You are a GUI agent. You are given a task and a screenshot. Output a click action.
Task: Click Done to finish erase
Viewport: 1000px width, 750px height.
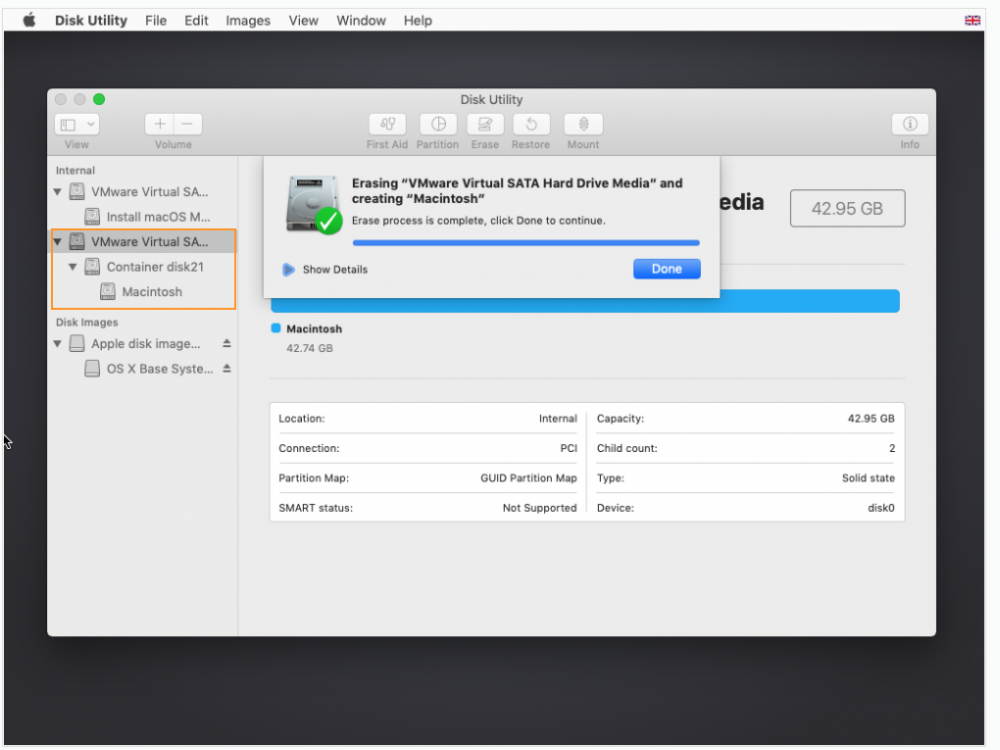[666, 269]
